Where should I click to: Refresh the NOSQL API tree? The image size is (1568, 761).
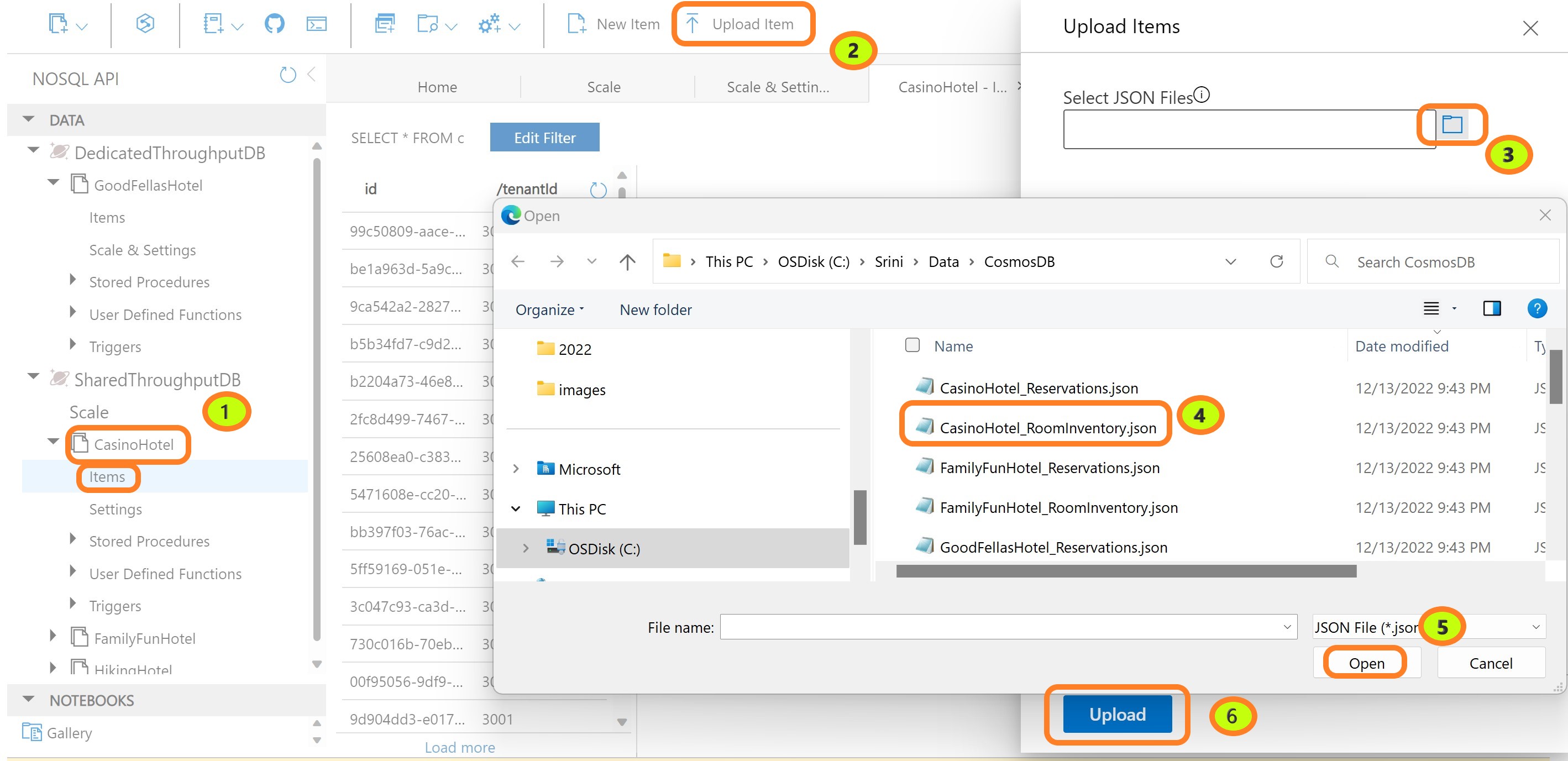click(x=287, y=75)
